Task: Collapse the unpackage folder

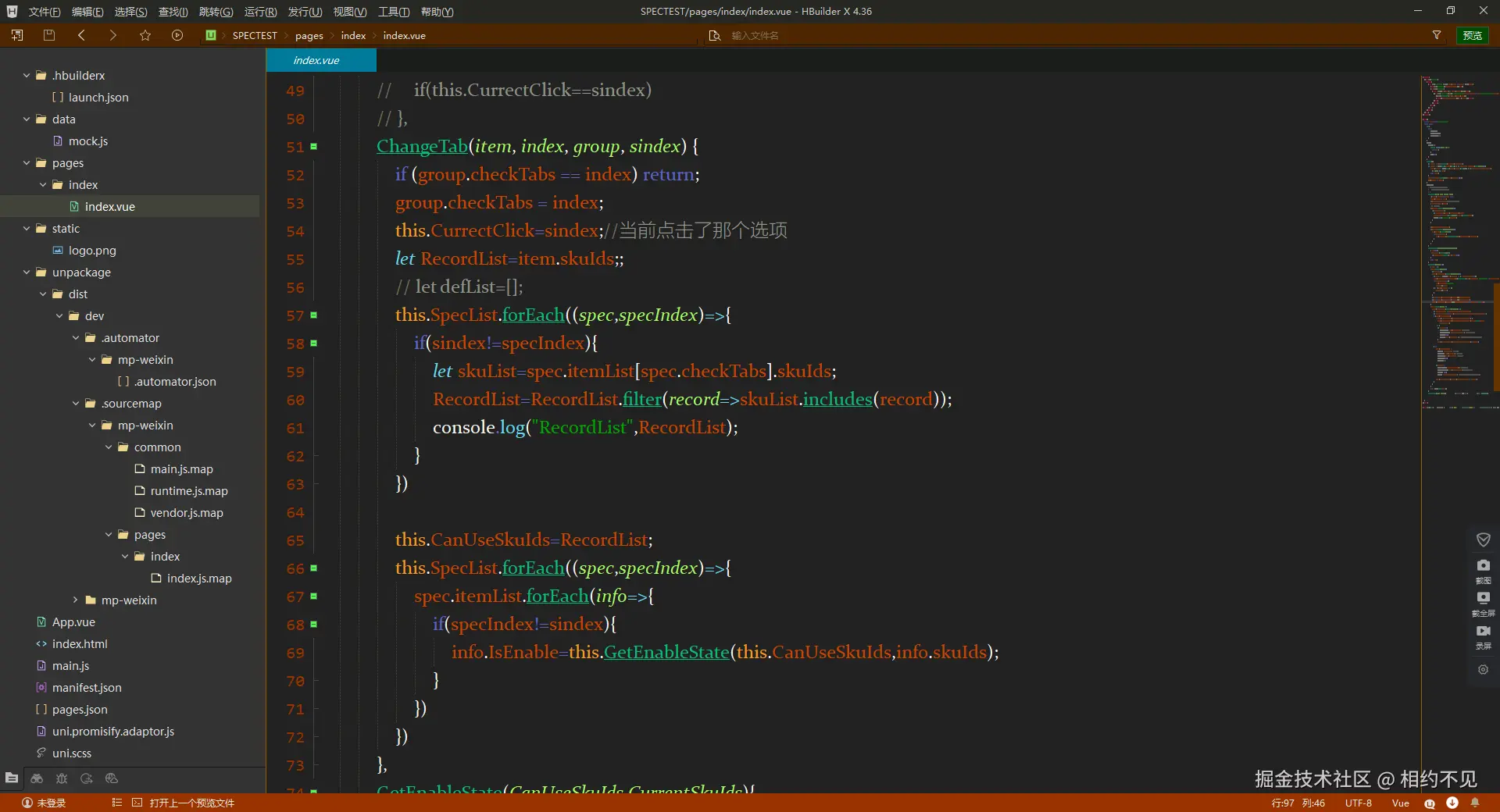Action: tap(27, 272)
